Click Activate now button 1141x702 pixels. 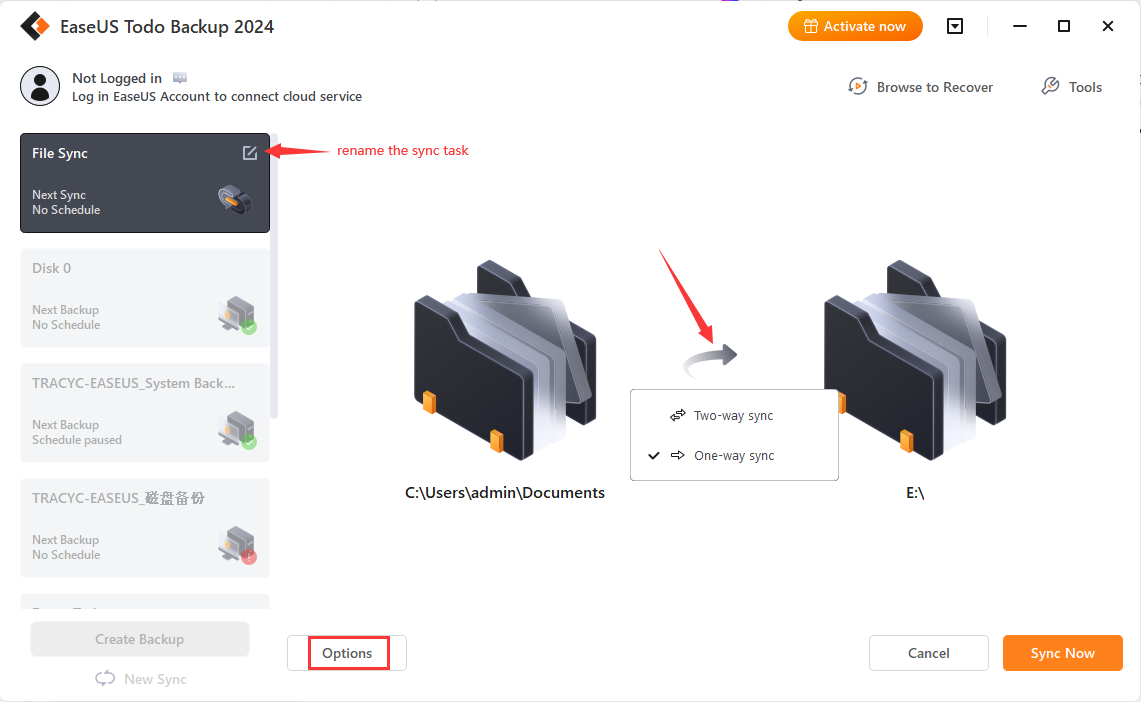tap(855, 26)
